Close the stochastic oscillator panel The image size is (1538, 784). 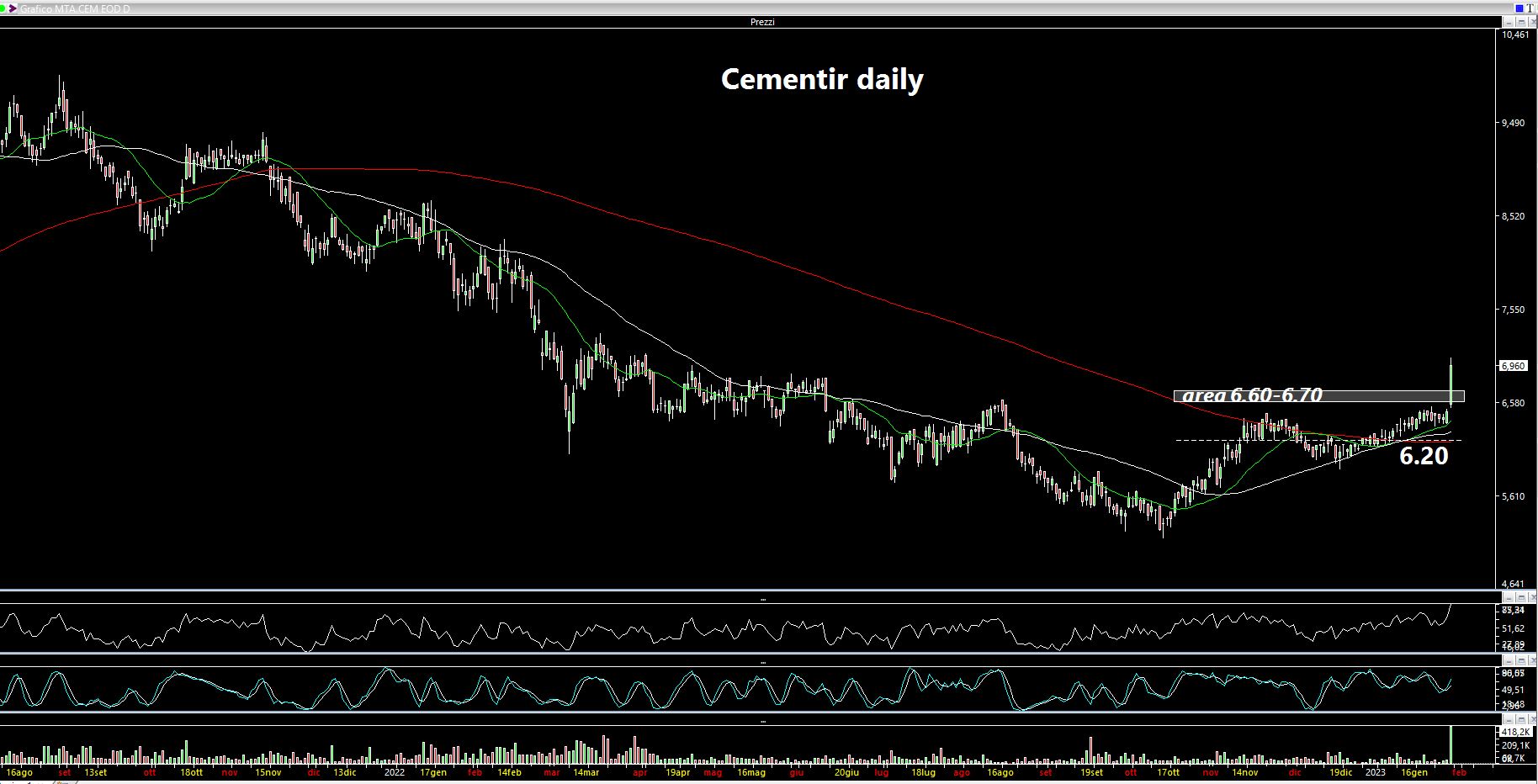(x=1533, y=660)
